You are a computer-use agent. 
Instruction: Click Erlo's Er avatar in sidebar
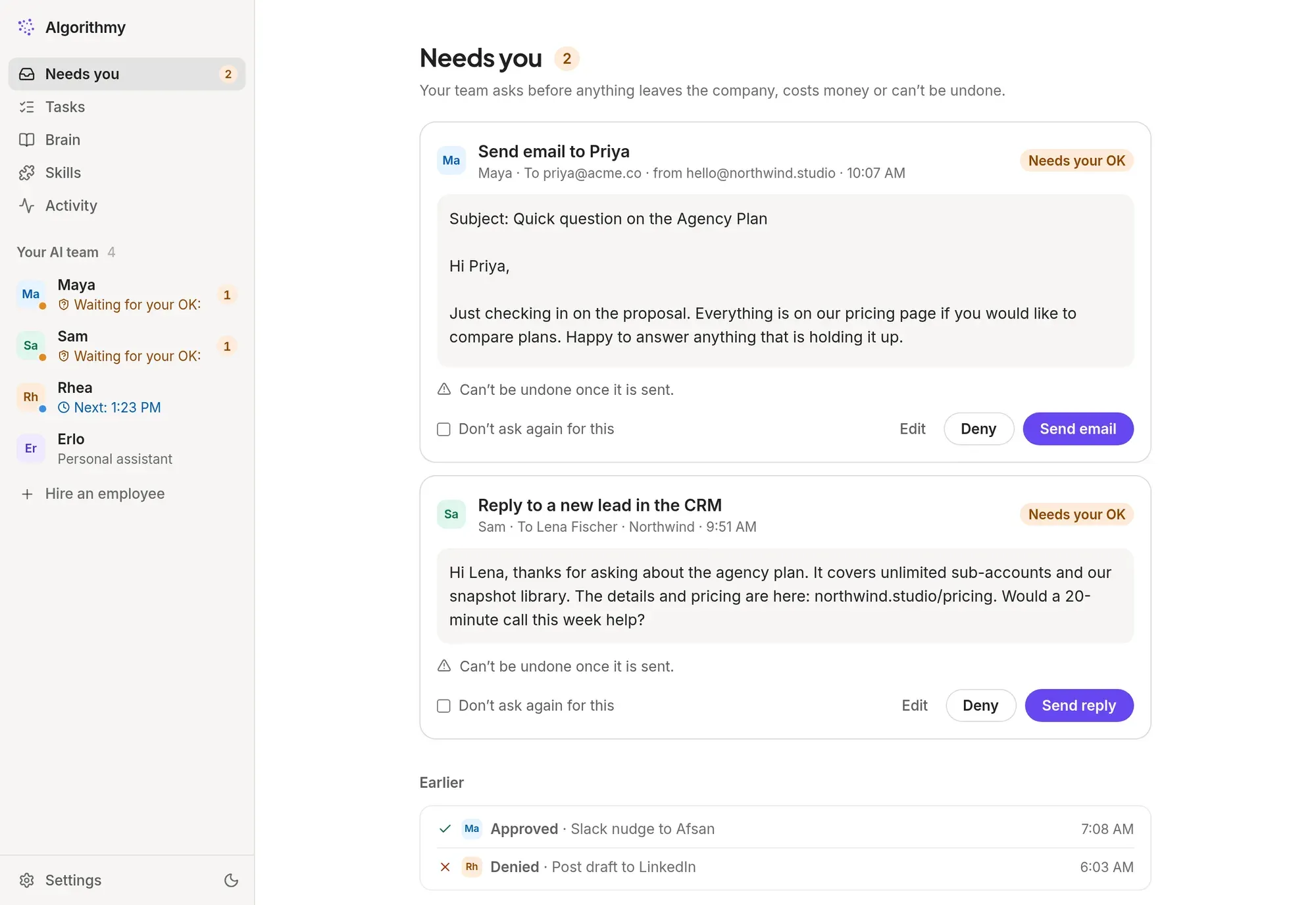31,448
